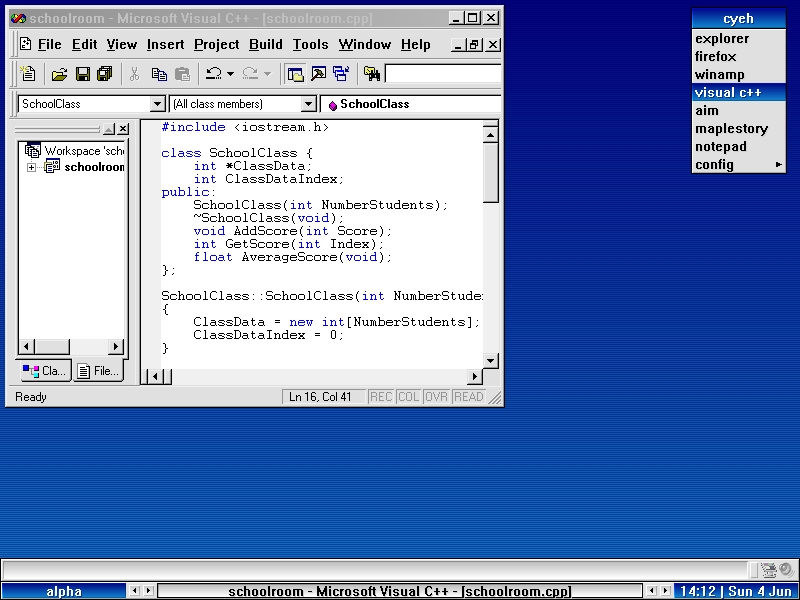Viewport: 800px width, 600px height.
Task: Open the Build menu
Action: [x=265, y=45]
